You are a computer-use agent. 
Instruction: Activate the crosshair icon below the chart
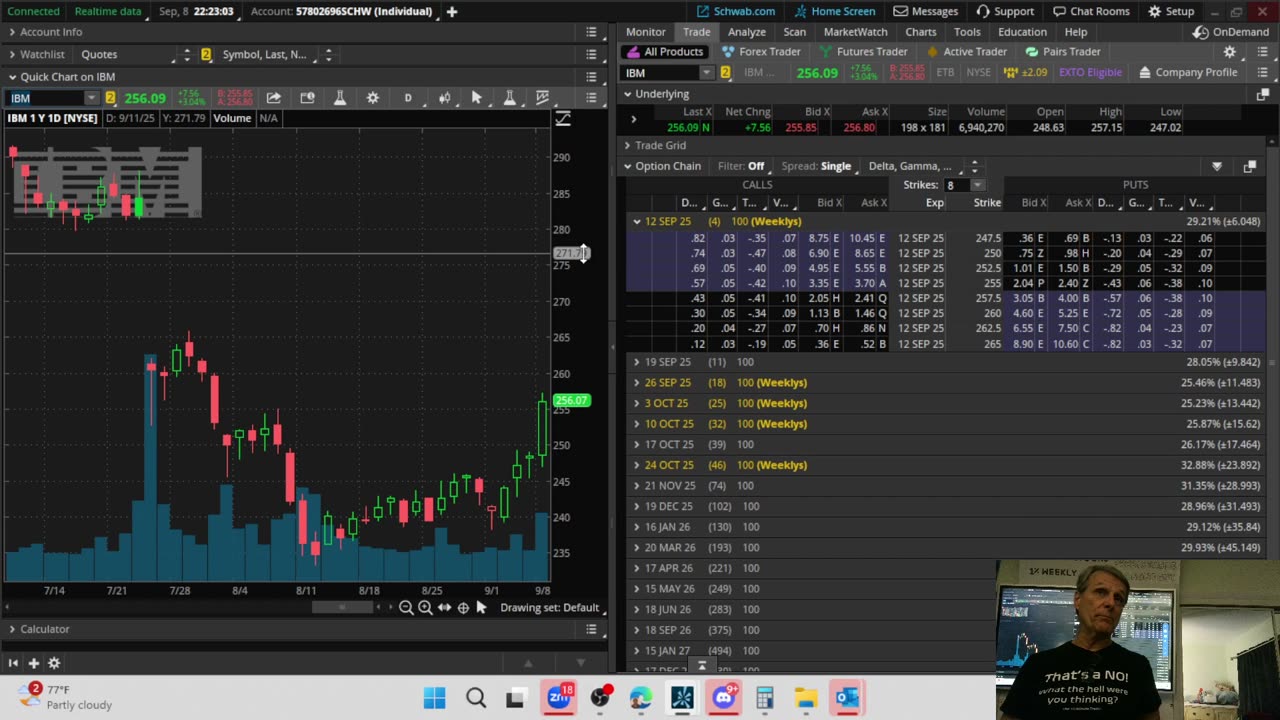coord(463,608)
